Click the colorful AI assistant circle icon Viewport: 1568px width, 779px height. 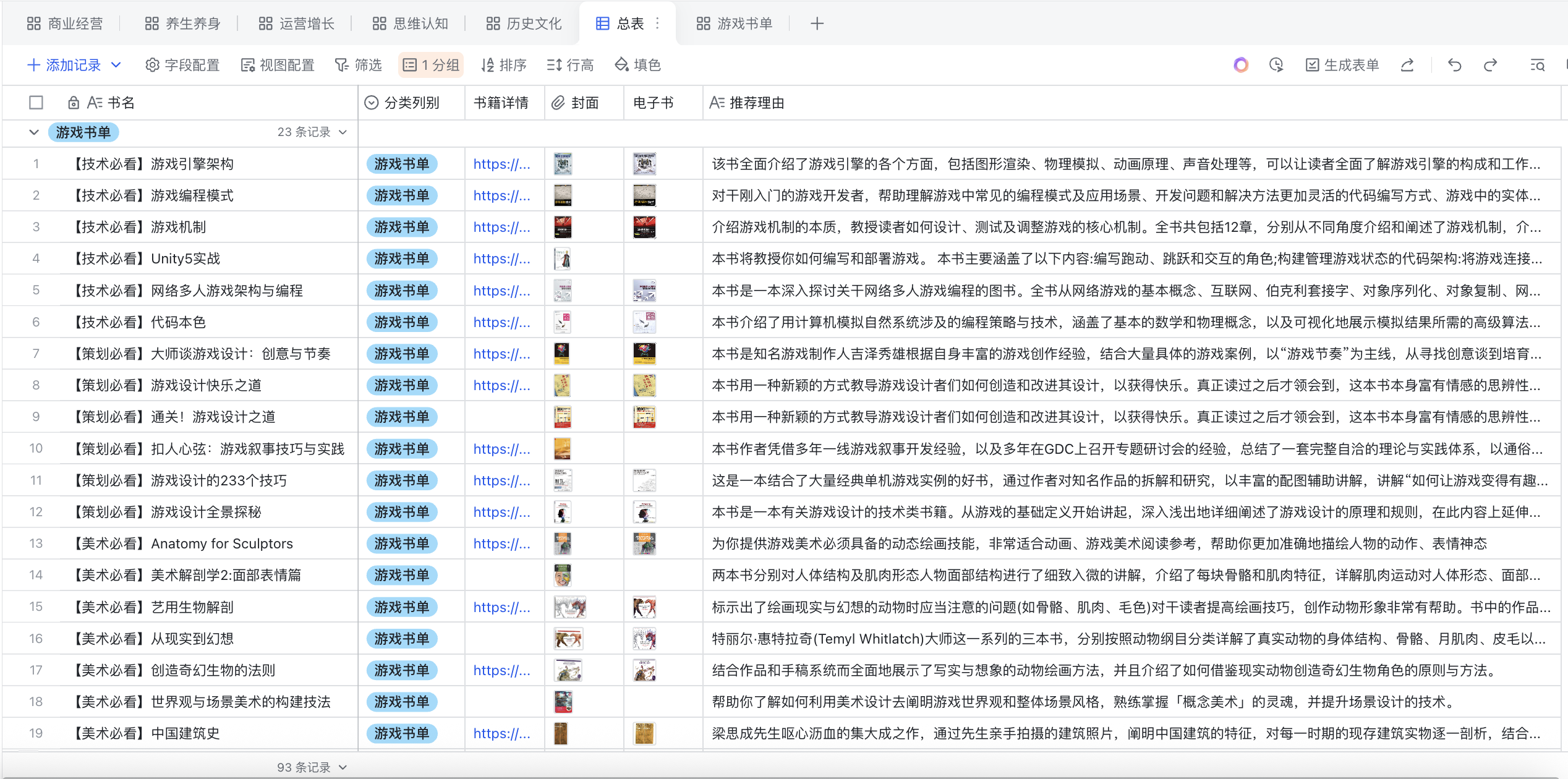[x=1240, y=65]
